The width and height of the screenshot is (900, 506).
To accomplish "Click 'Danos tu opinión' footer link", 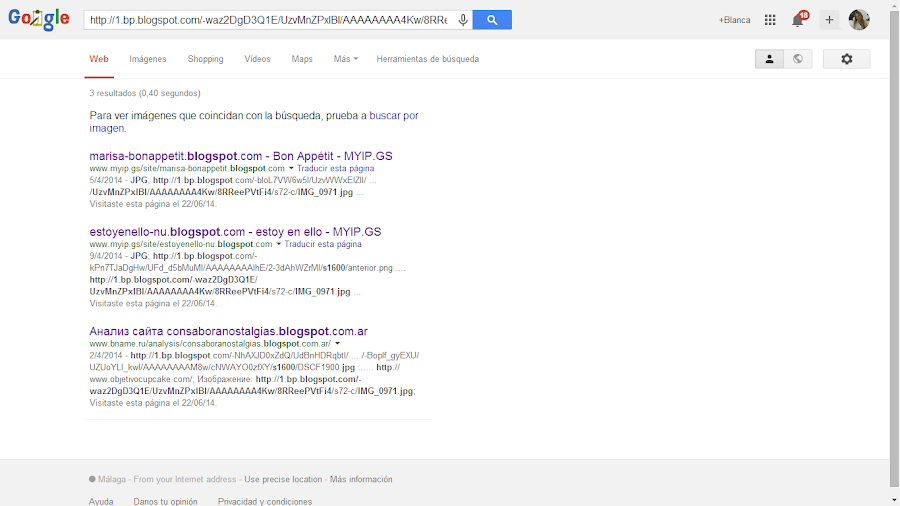I will click(x=165, y=501).
